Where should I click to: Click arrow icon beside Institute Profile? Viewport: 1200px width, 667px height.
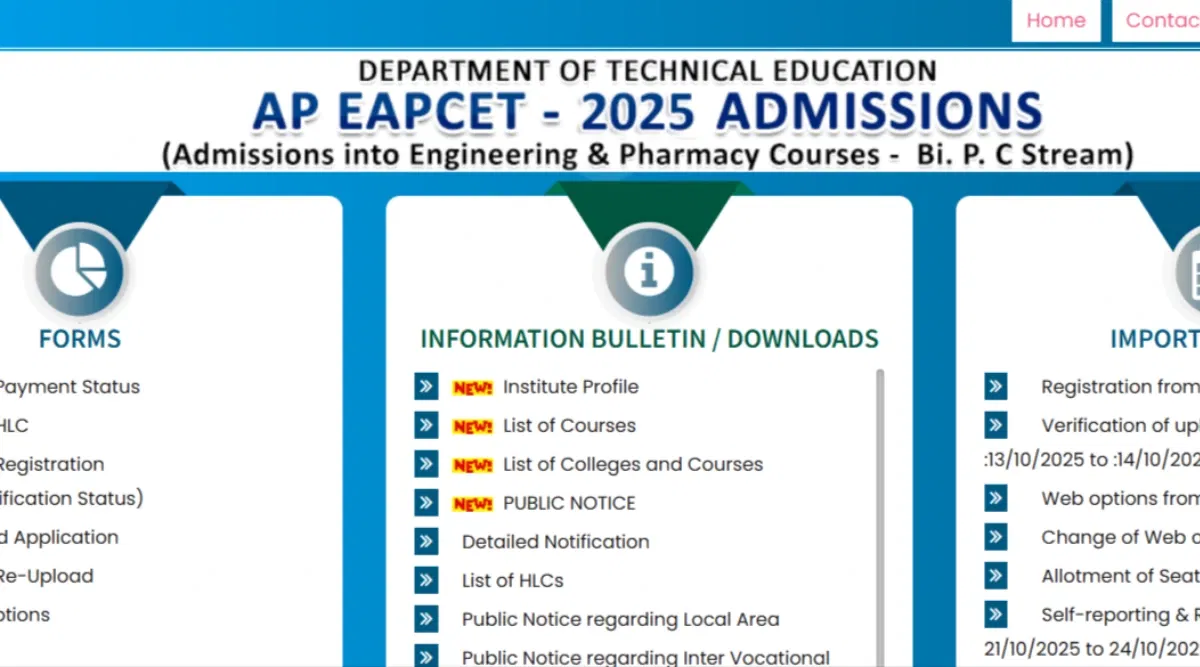427,387
